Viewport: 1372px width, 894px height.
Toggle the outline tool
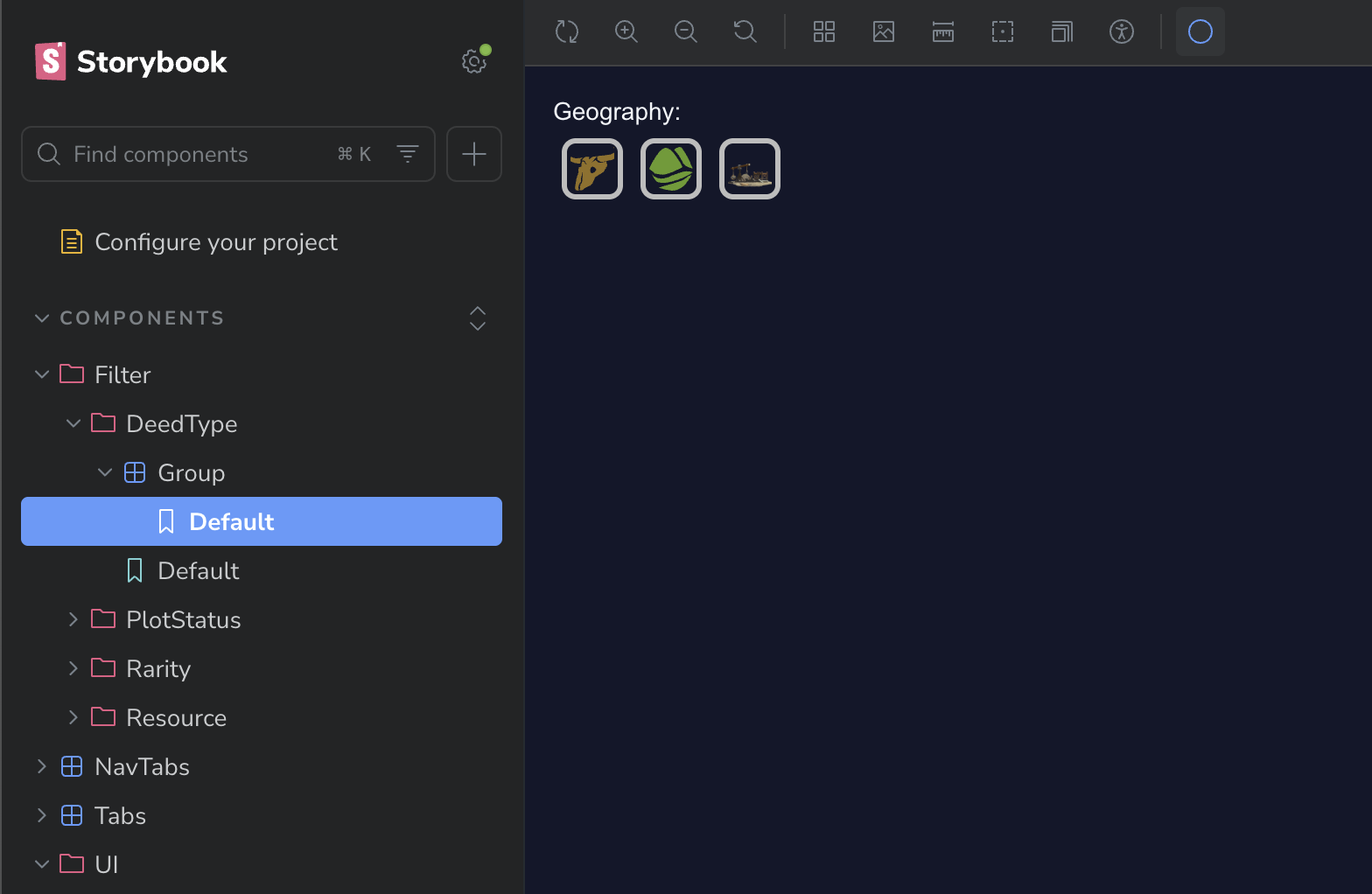tap(1003, 32)
